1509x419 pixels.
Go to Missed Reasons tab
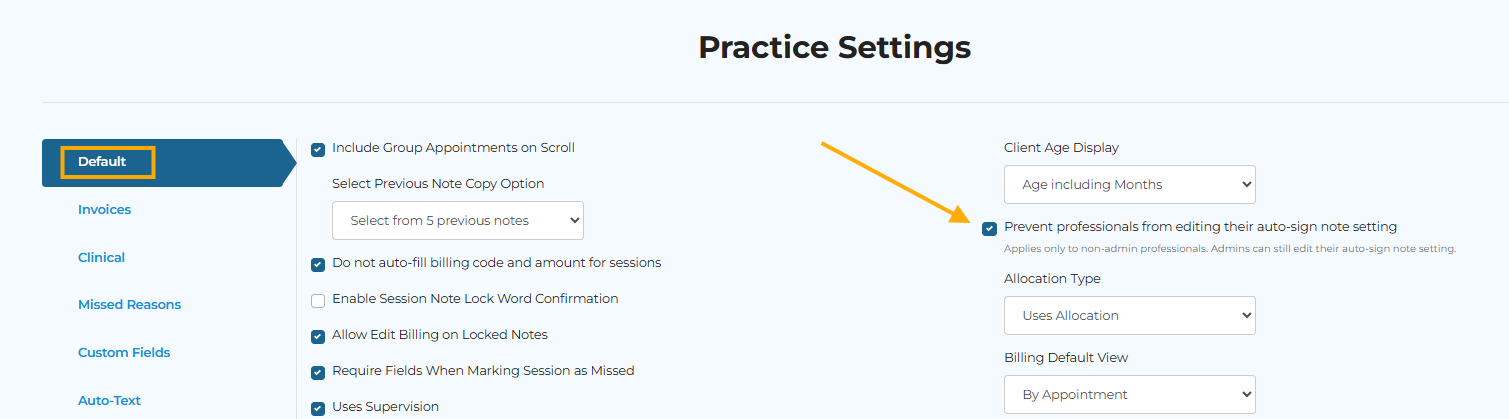[x=129, y=305]
